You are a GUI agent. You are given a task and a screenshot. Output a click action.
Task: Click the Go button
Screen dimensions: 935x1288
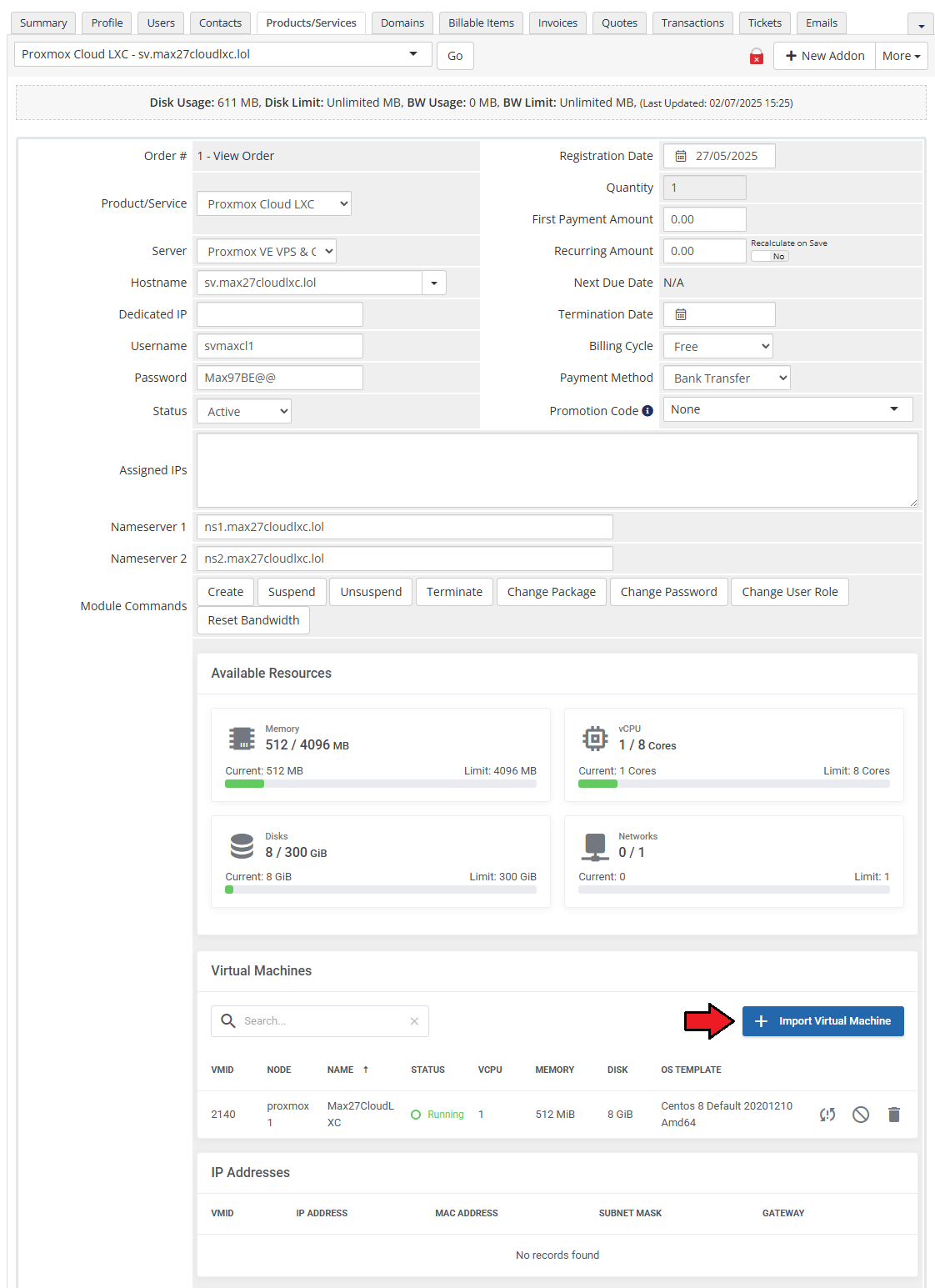455,56
